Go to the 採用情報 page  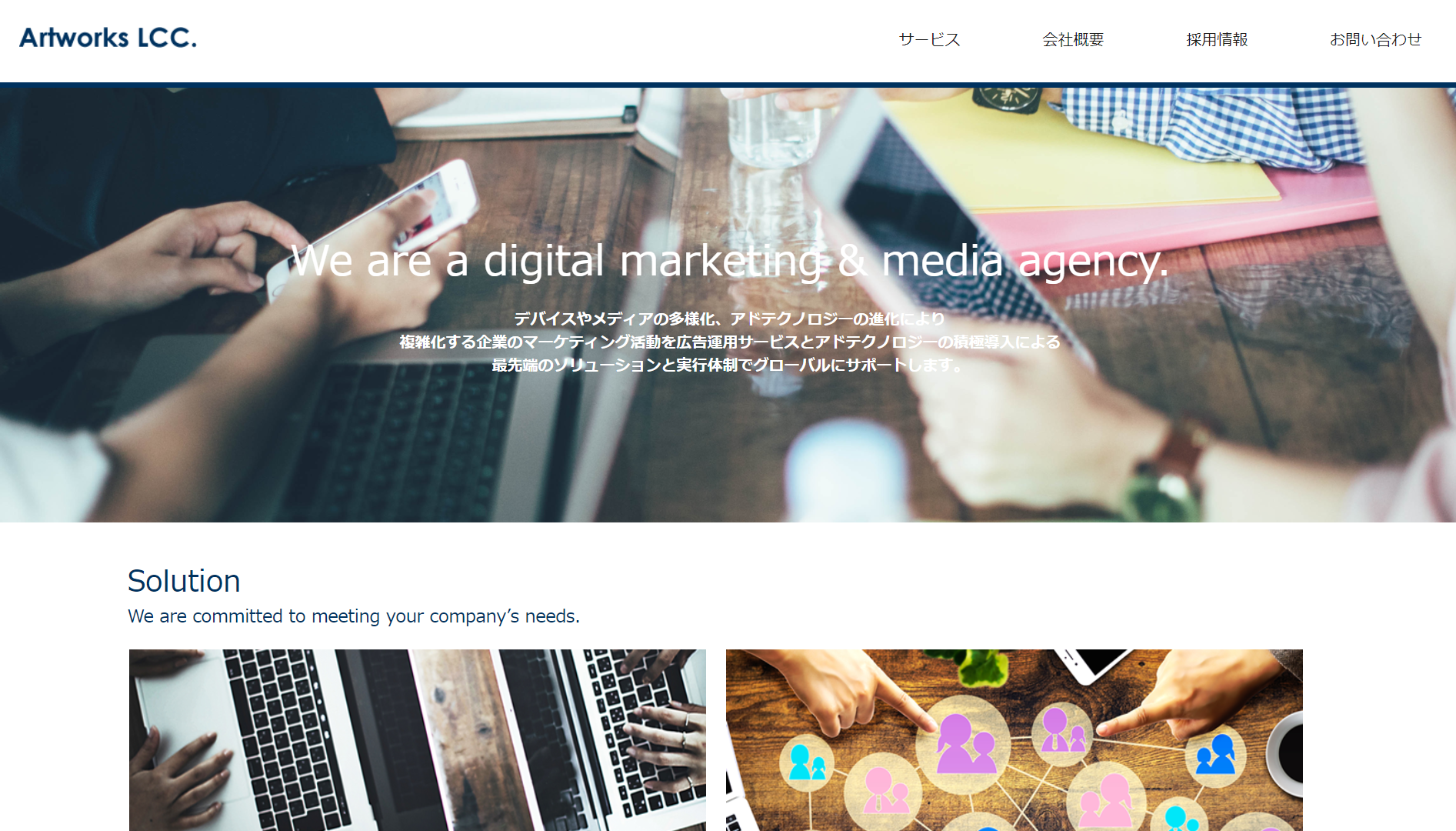point(1217,39)
